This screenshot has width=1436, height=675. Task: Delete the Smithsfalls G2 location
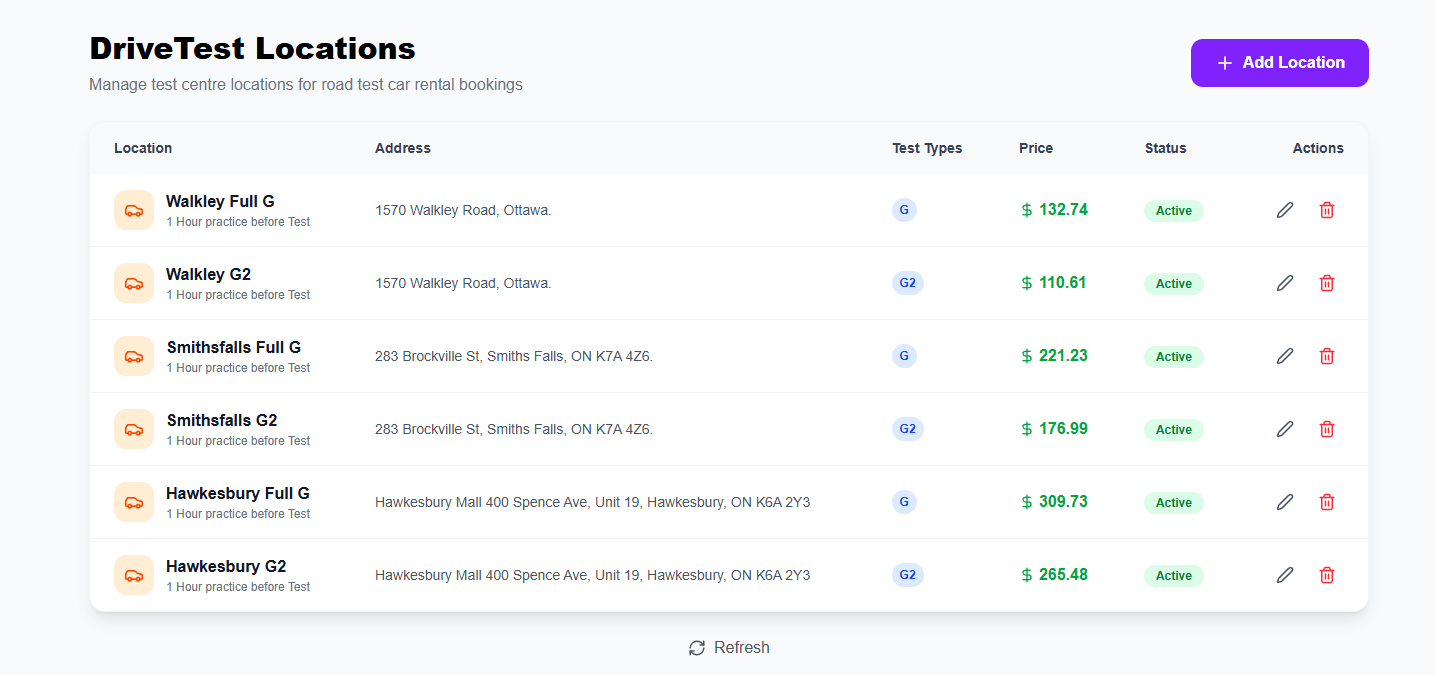[x=1327, y=429]
